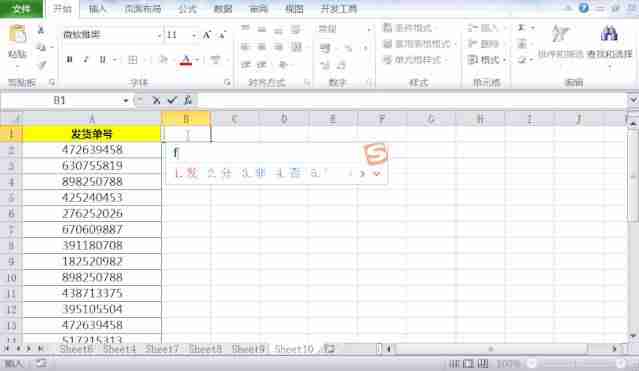This screenshot has width=639, height=371.
Task: Toggle Wrap Text icon
Action: (x=296, y=29)
